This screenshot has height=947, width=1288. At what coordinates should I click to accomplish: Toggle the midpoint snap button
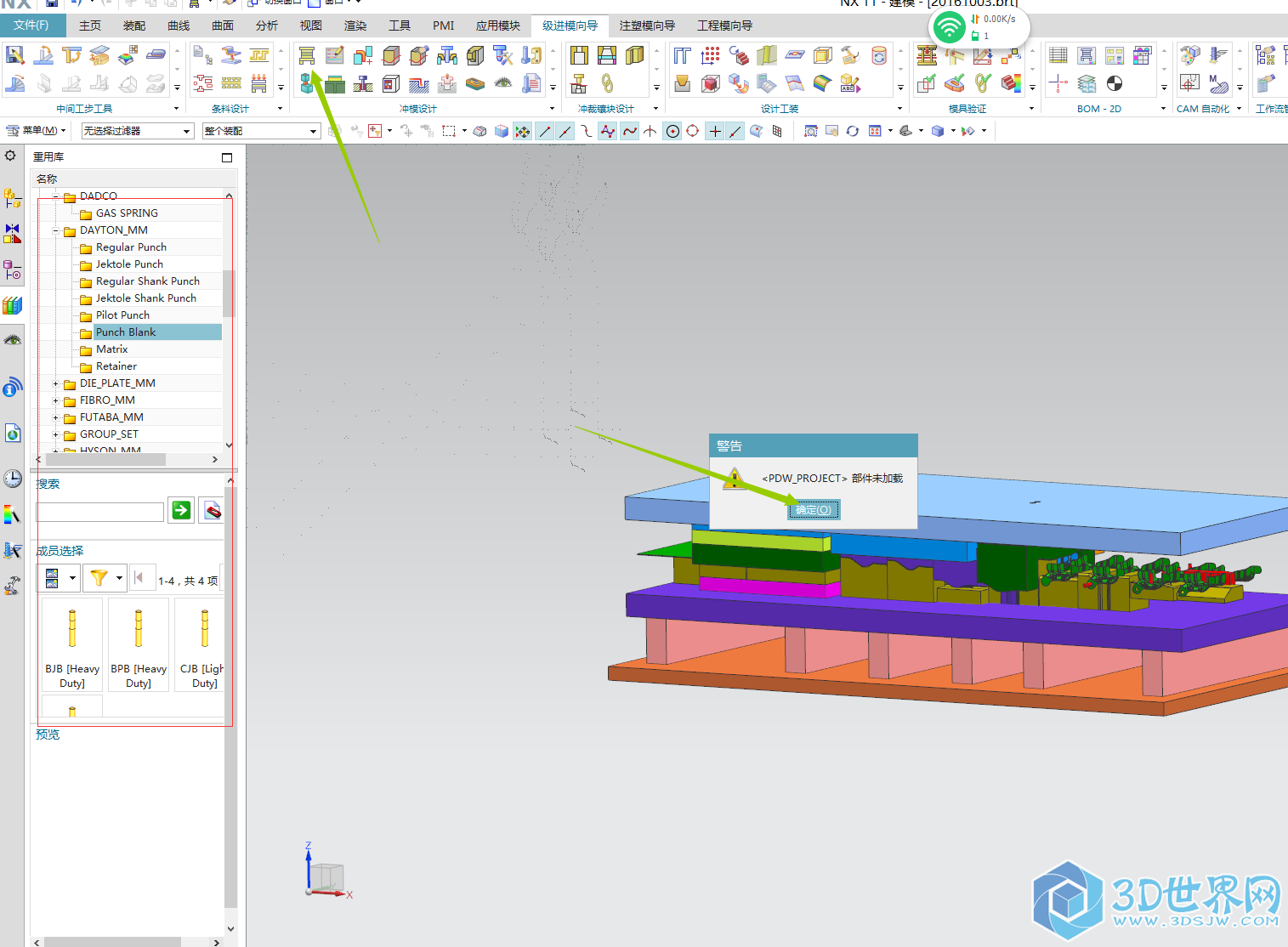pos(565,131)
